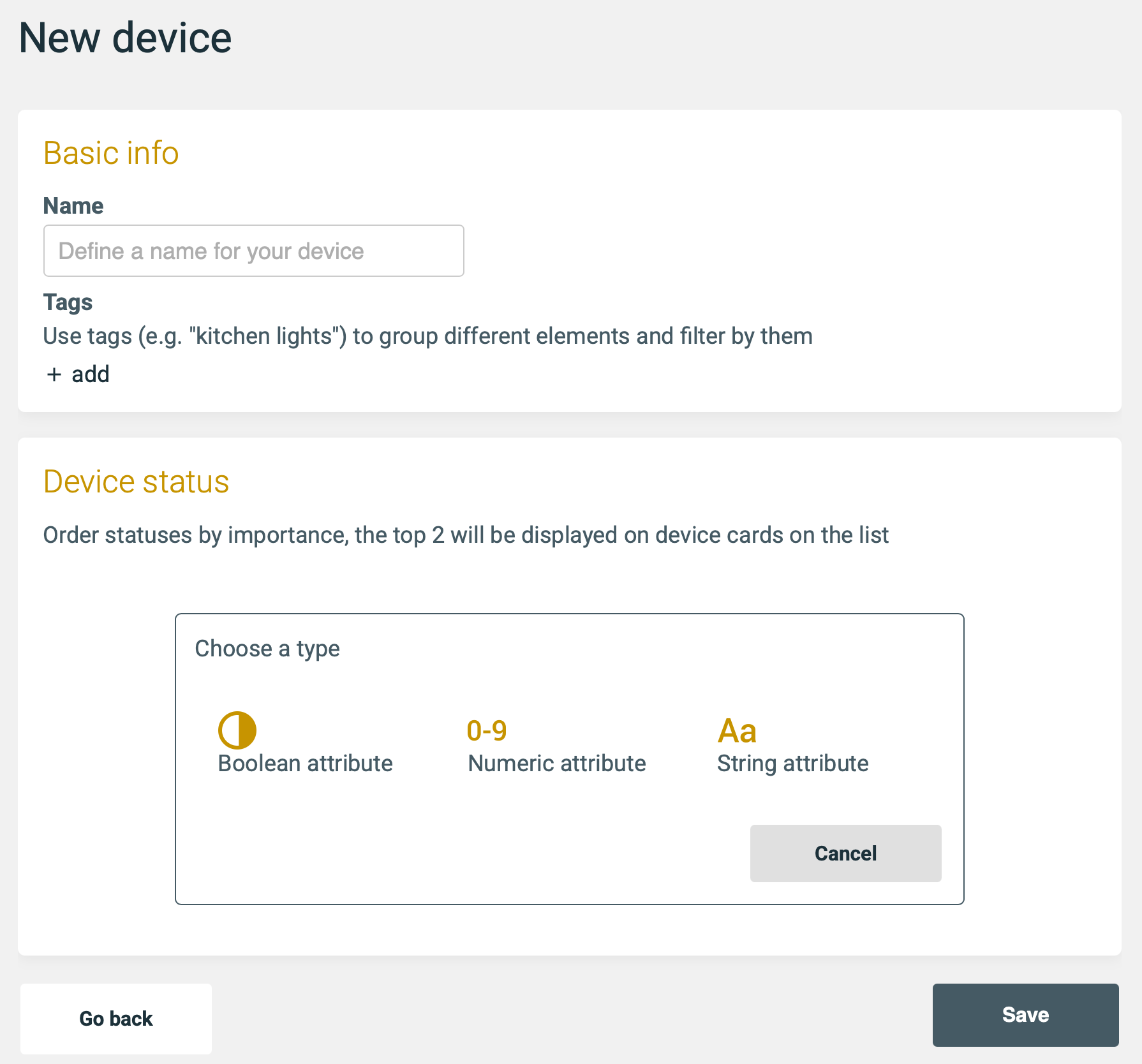
Task: Select the Boolean attribute label
Action: [306, 764]
